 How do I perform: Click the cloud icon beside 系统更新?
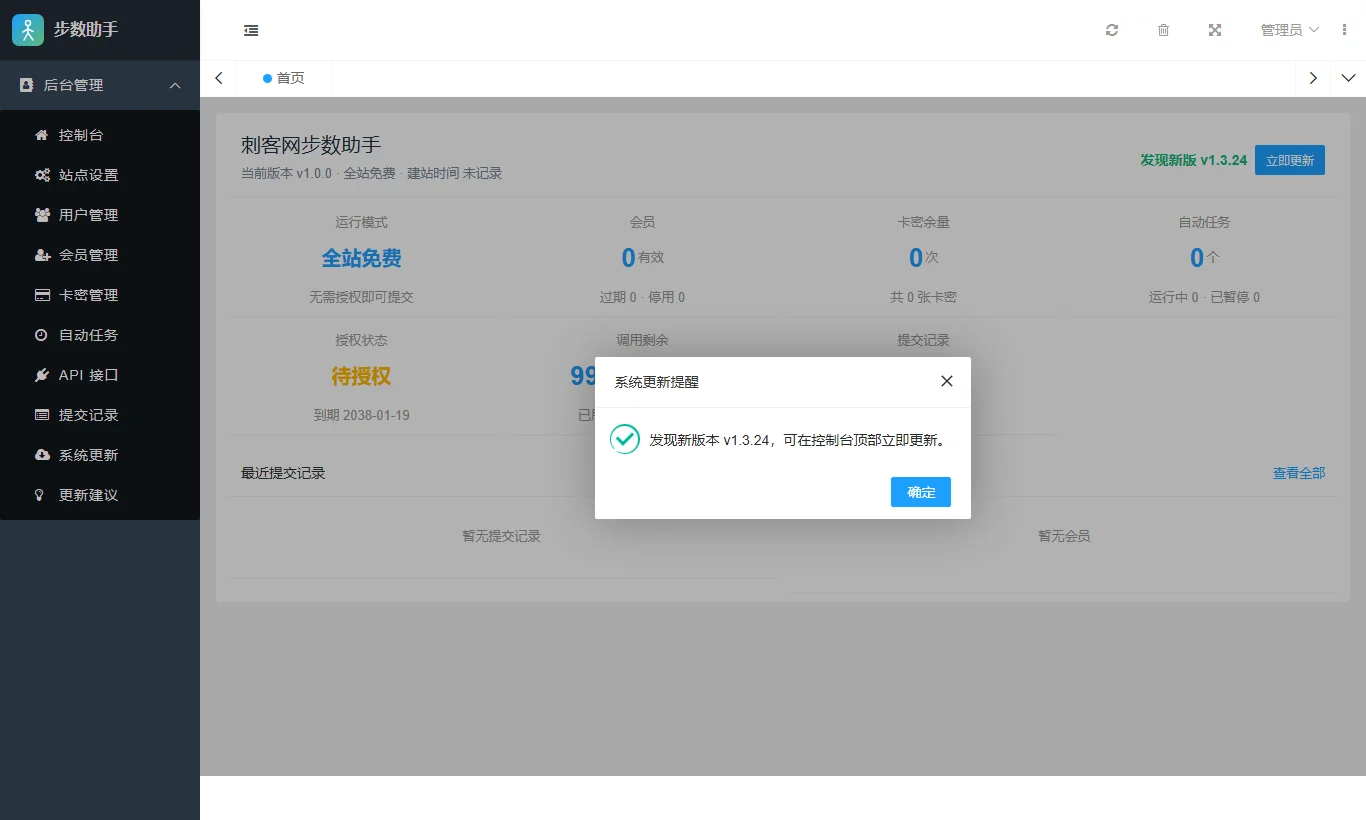pos(42,455)
